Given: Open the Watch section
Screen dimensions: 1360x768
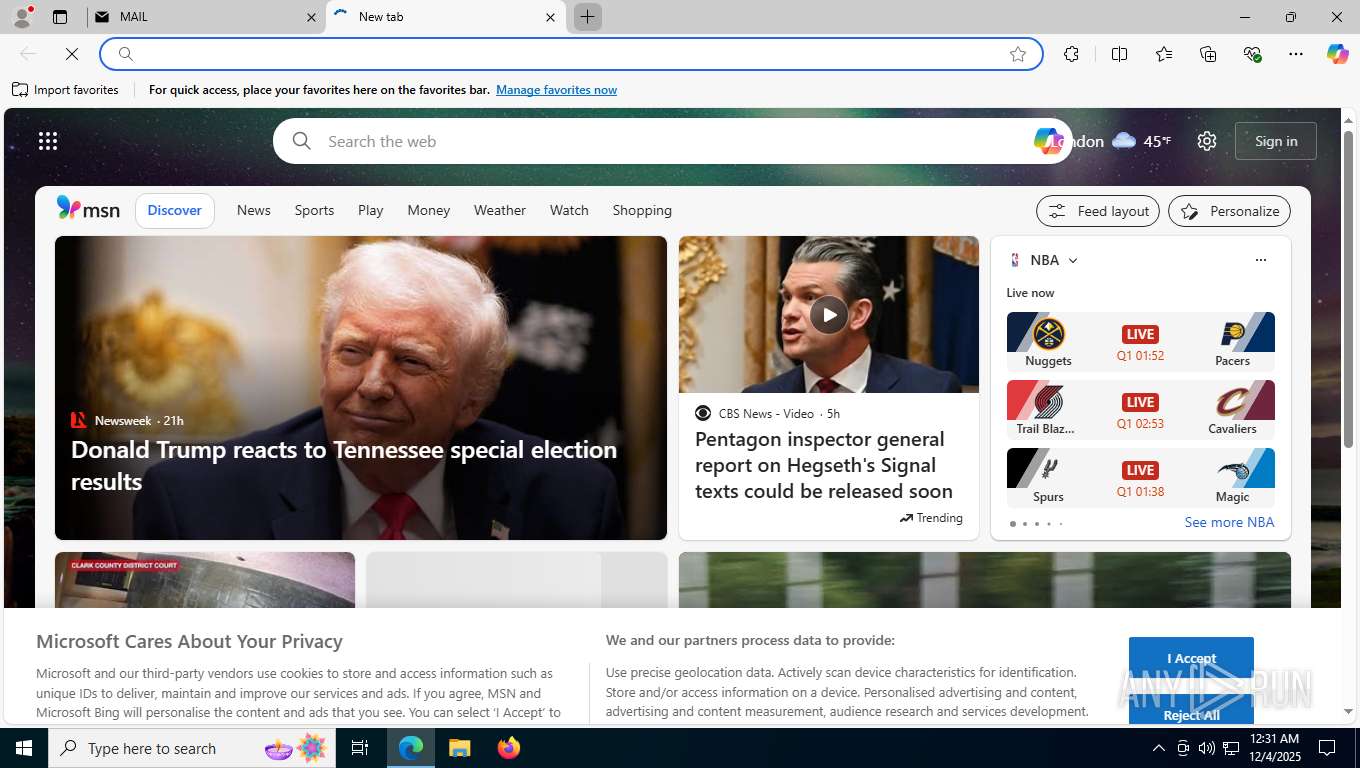Looking at the screenshot, I should point(569,210).
